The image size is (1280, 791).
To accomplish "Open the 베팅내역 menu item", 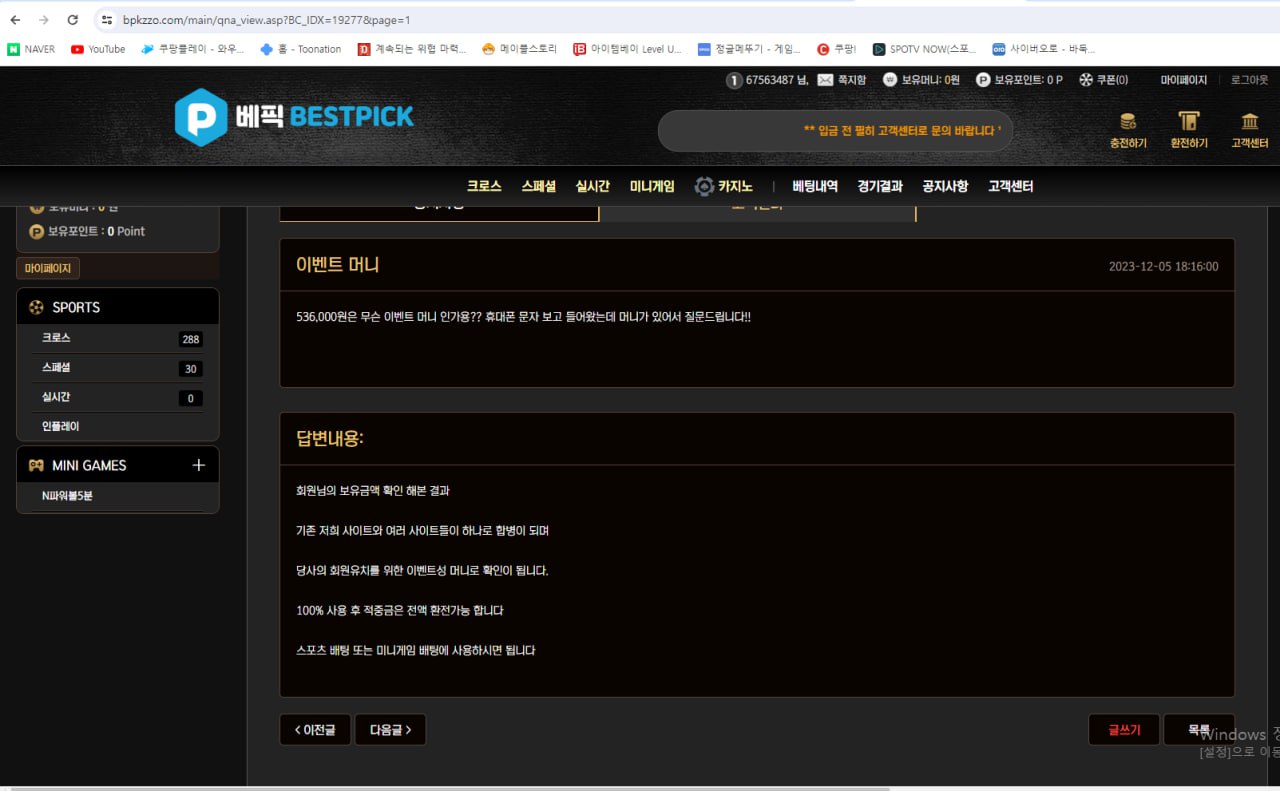I will (815, 187).
